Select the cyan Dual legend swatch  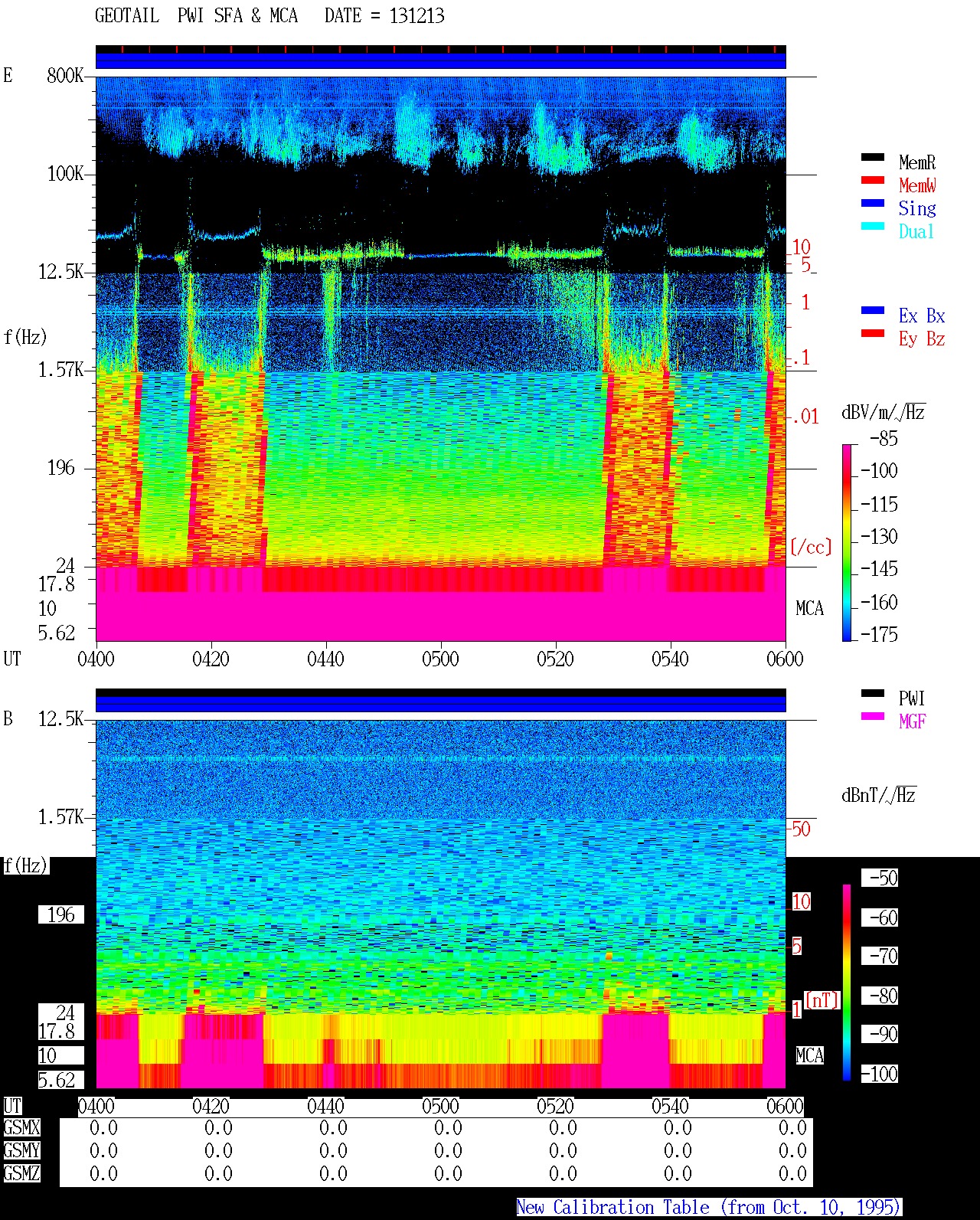pos(873,226)
